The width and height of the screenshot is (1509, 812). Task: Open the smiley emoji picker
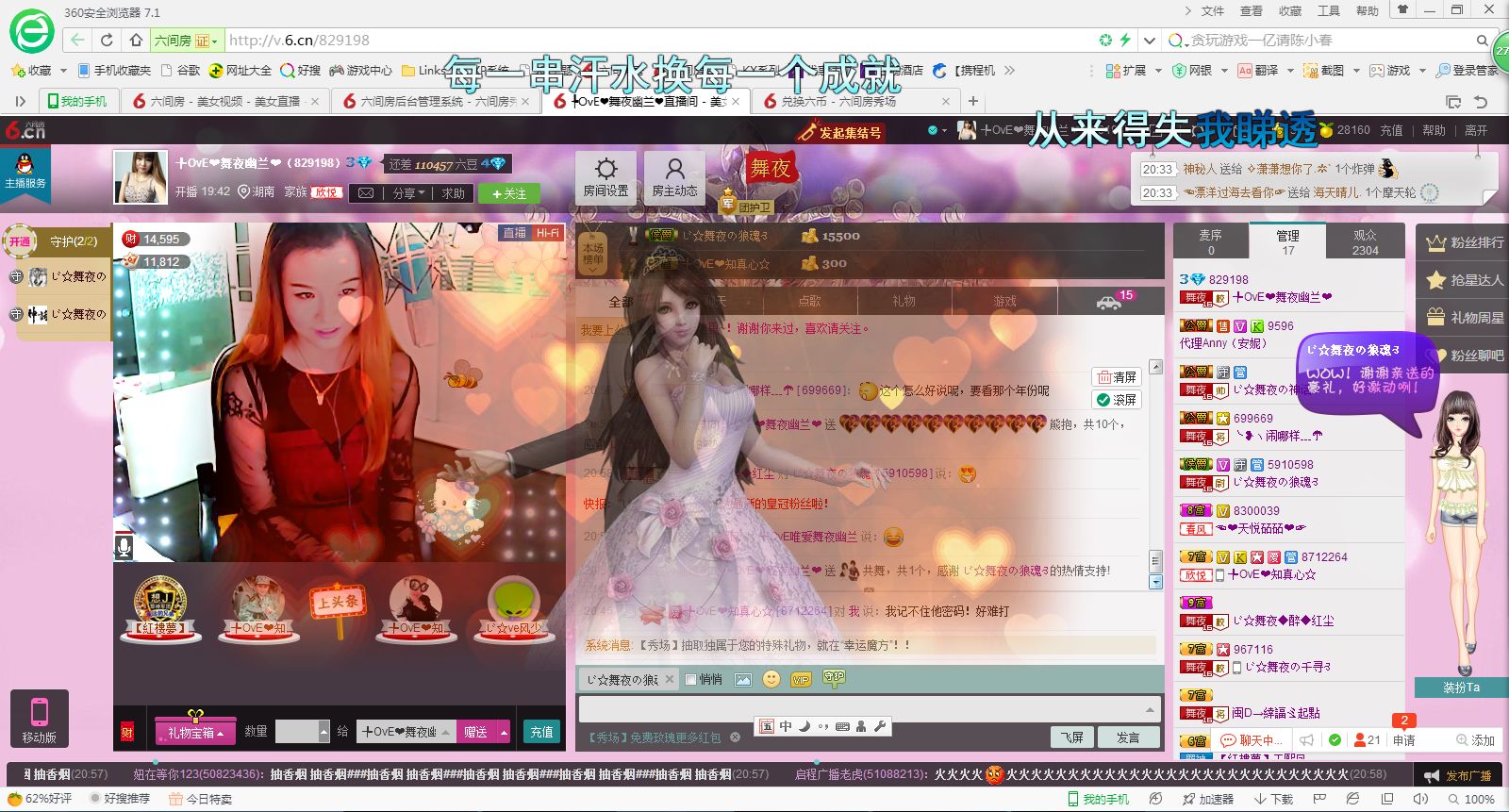coord(771,679)
